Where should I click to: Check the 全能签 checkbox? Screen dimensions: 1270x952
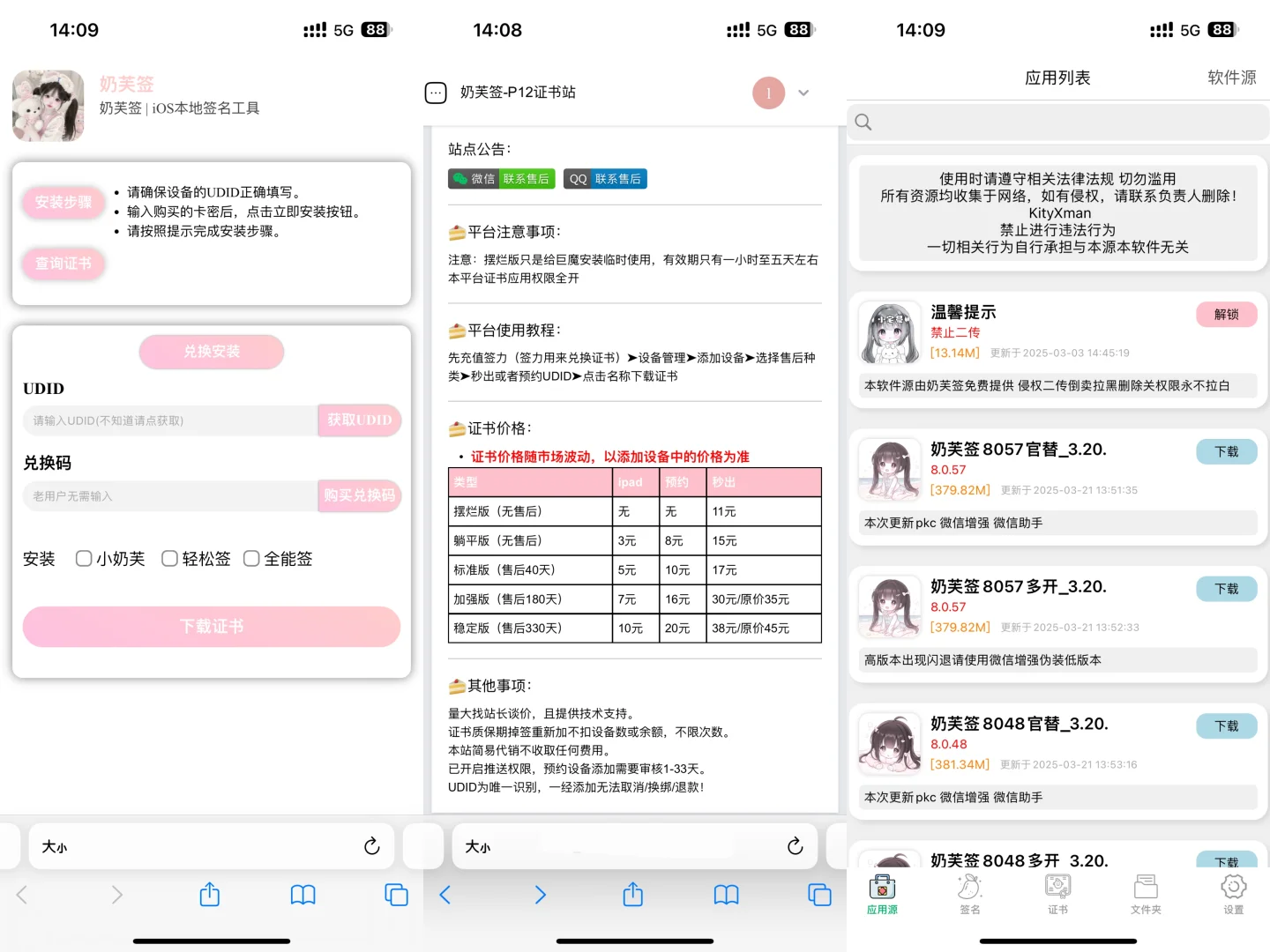click(x=251, y=558)
